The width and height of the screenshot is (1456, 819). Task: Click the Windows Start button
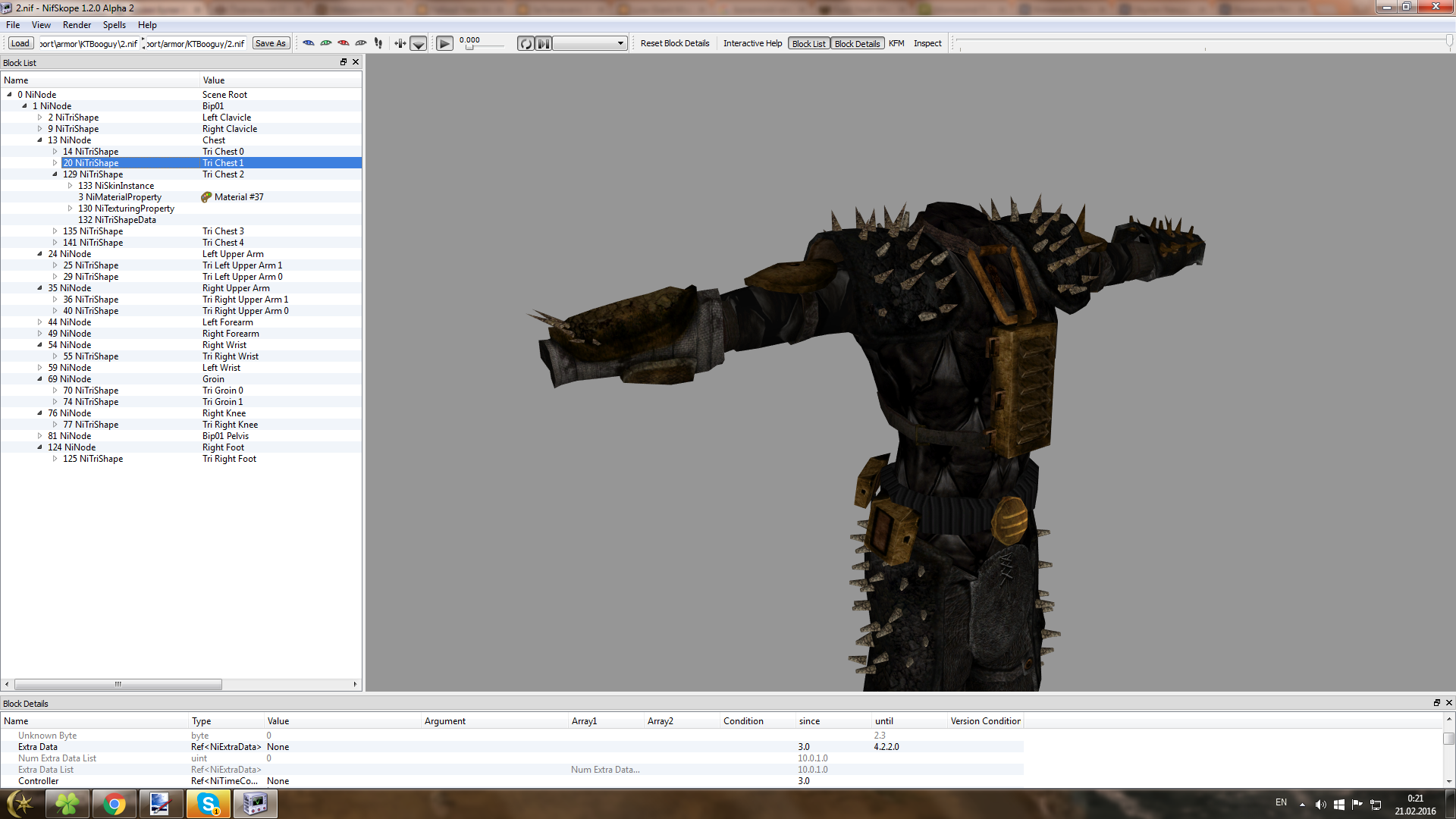(20, 804)
